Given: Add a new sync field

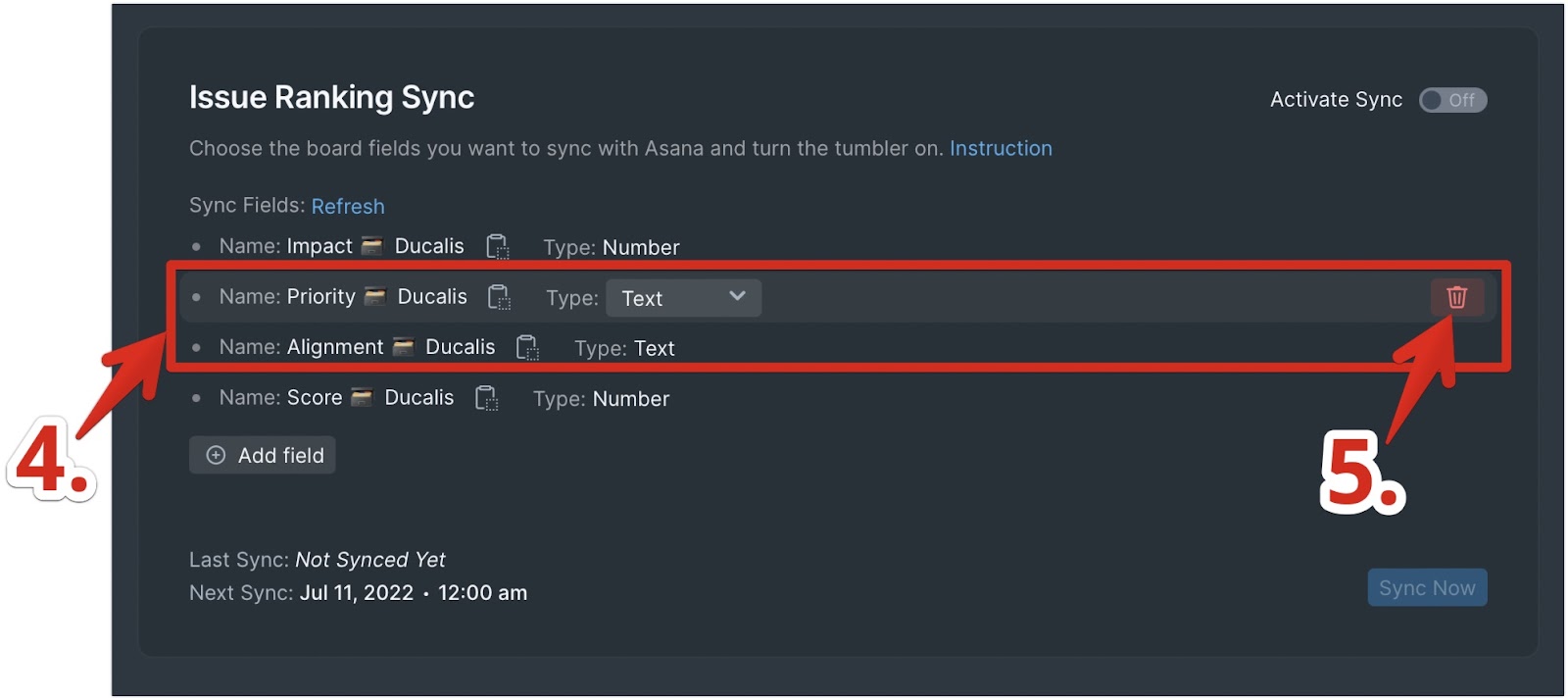Looking at the screenshot, I should click(263, 455).
